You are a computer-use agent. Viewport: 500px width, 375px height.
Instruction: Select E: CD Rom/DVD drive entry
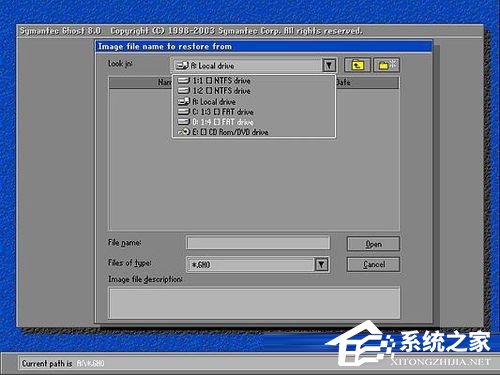[254, 132]
